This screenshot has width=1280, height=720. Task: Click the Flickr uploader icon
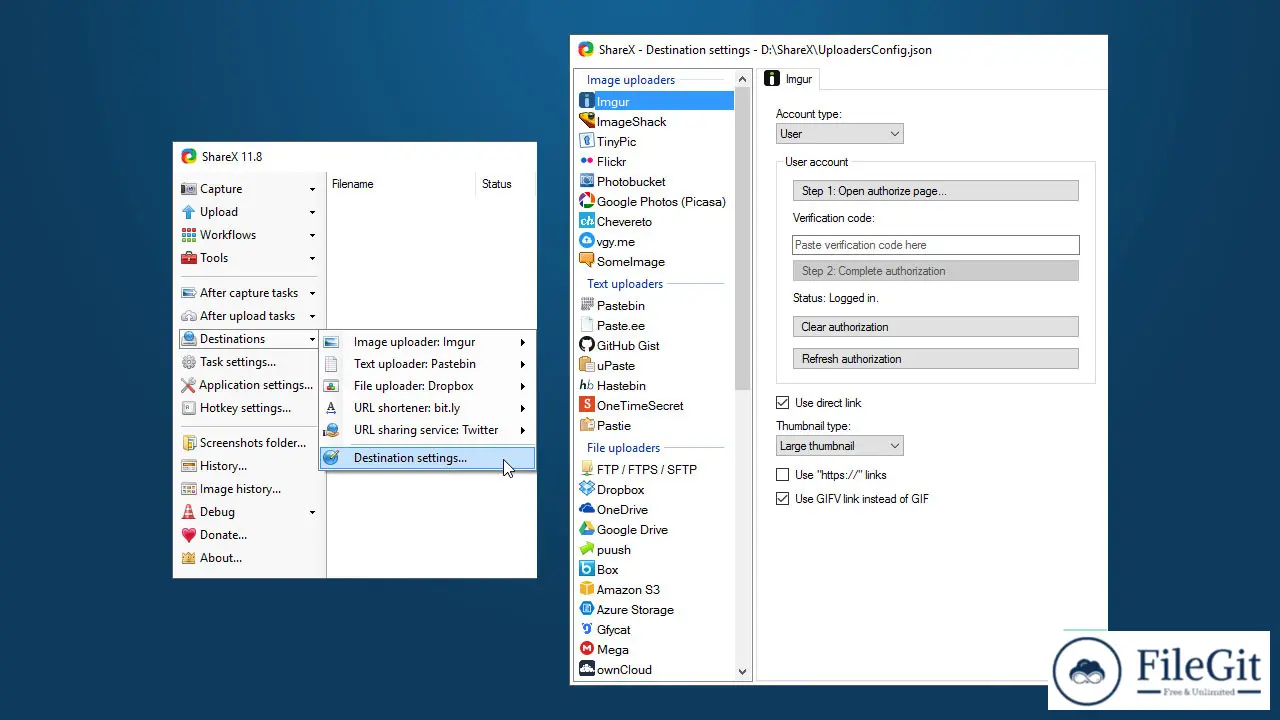point(587,161)
